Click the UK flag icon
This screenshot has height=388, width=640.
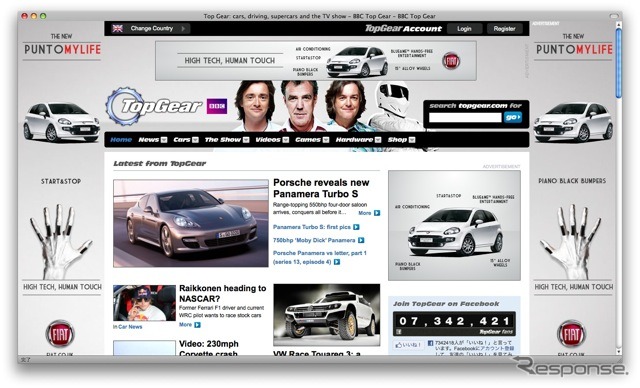pyautogui.click(x=118, y=29)
